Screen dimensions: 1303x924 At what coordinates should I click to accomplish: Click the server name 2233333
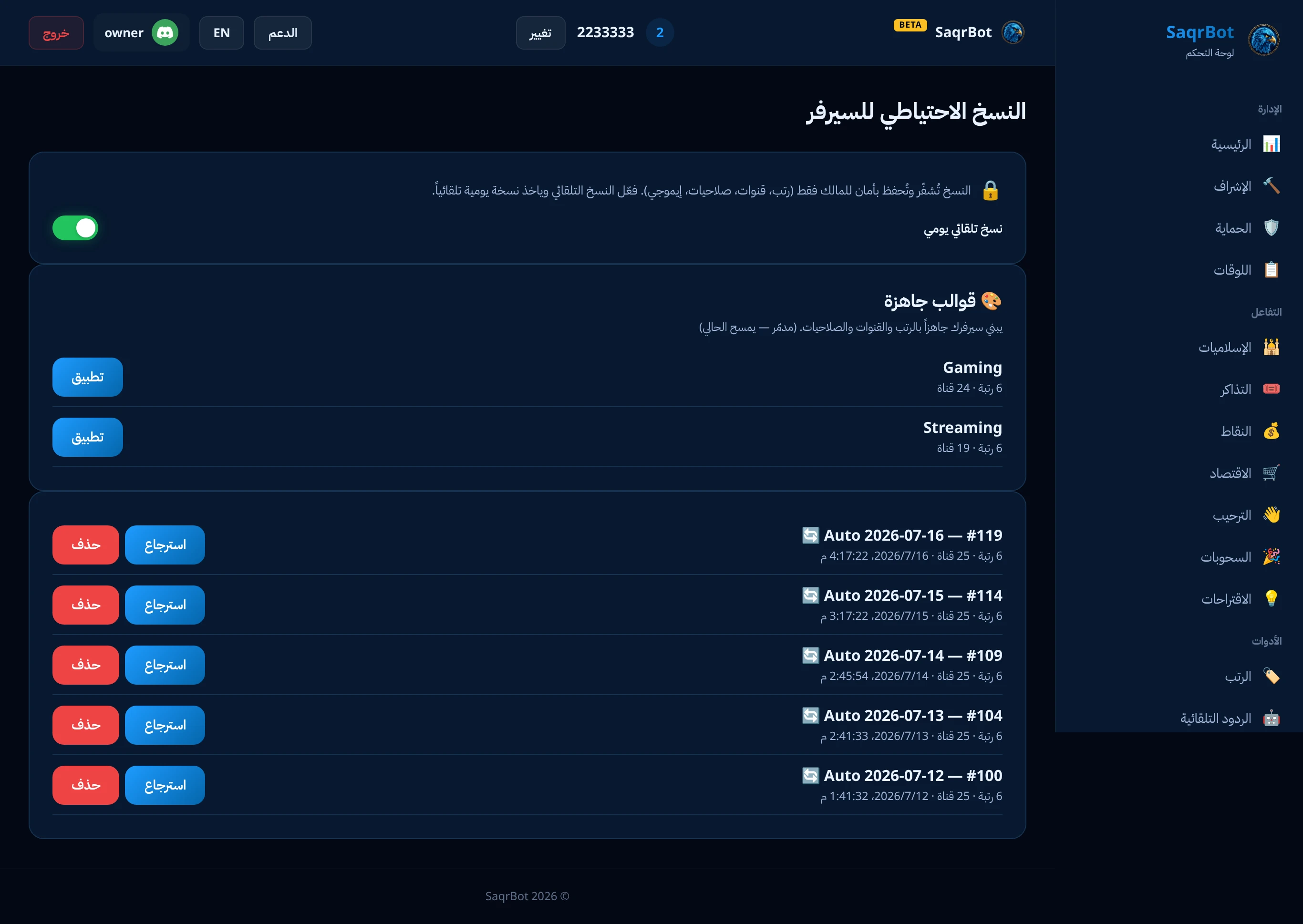[605, 32]
